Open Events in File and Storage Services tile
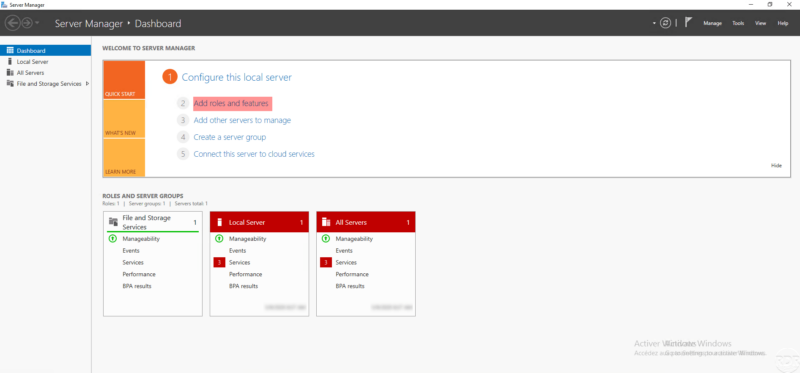This screenshot has width=800, height=373. coord(131,251)
